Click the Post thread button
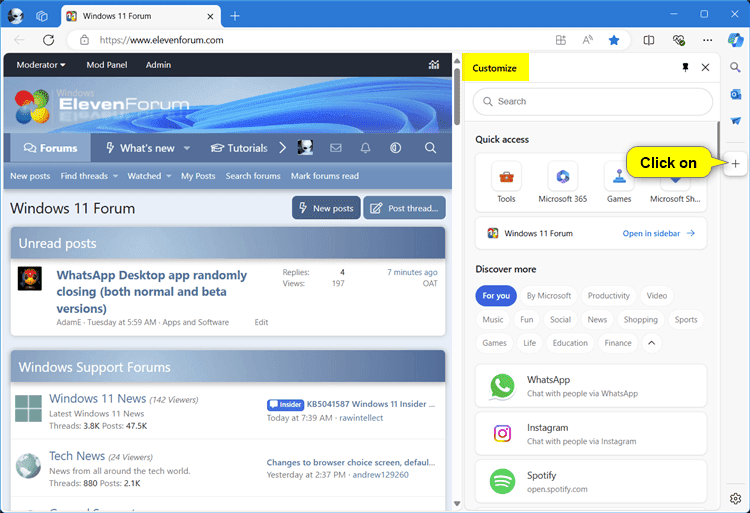The height and width of the screenshot is (513, 750). tap(405, 208)
